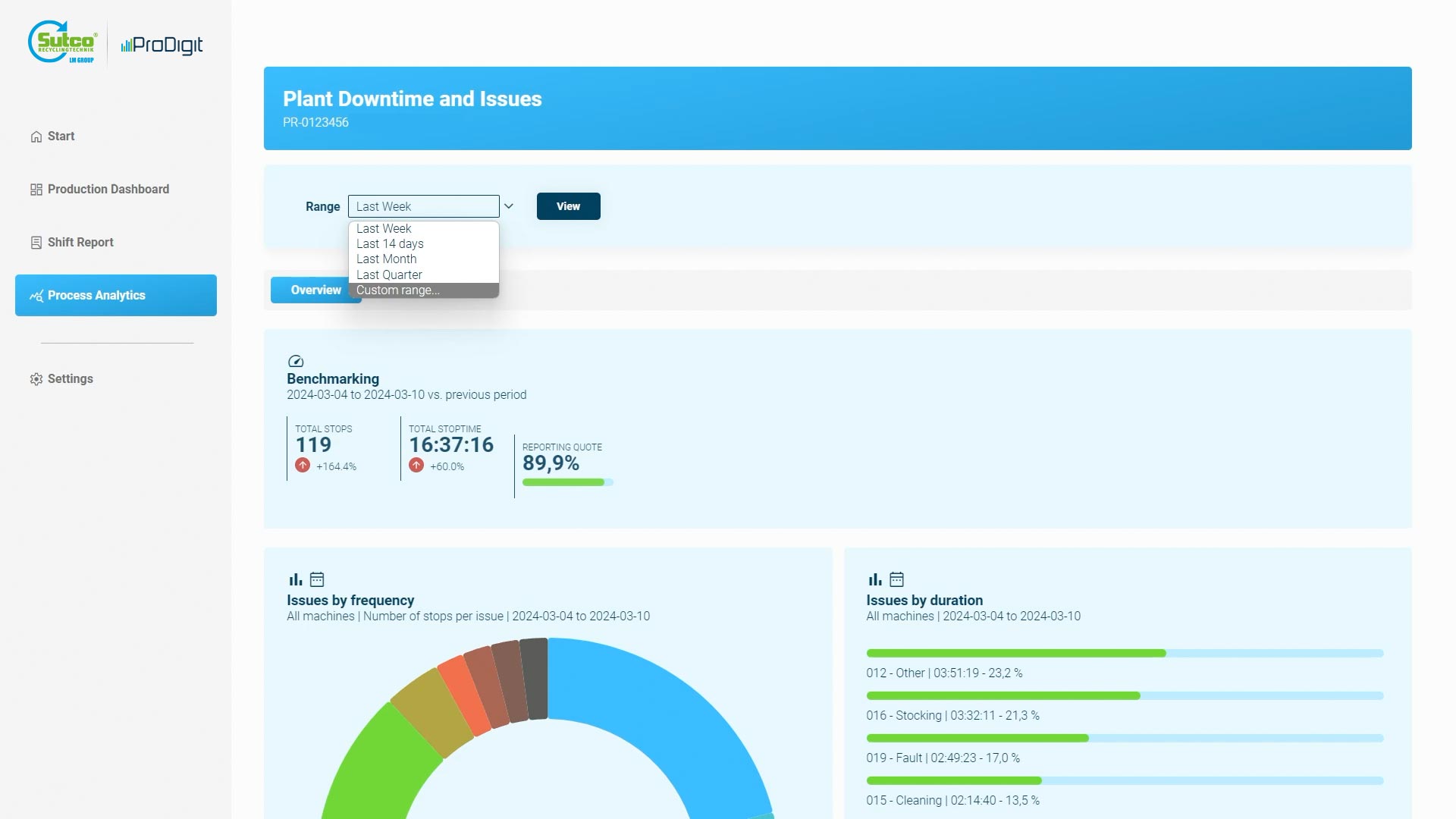Click label 015 - Cleaning | 02:14:40
Viewport: 1456px width, 819px height.
(952, 800)
